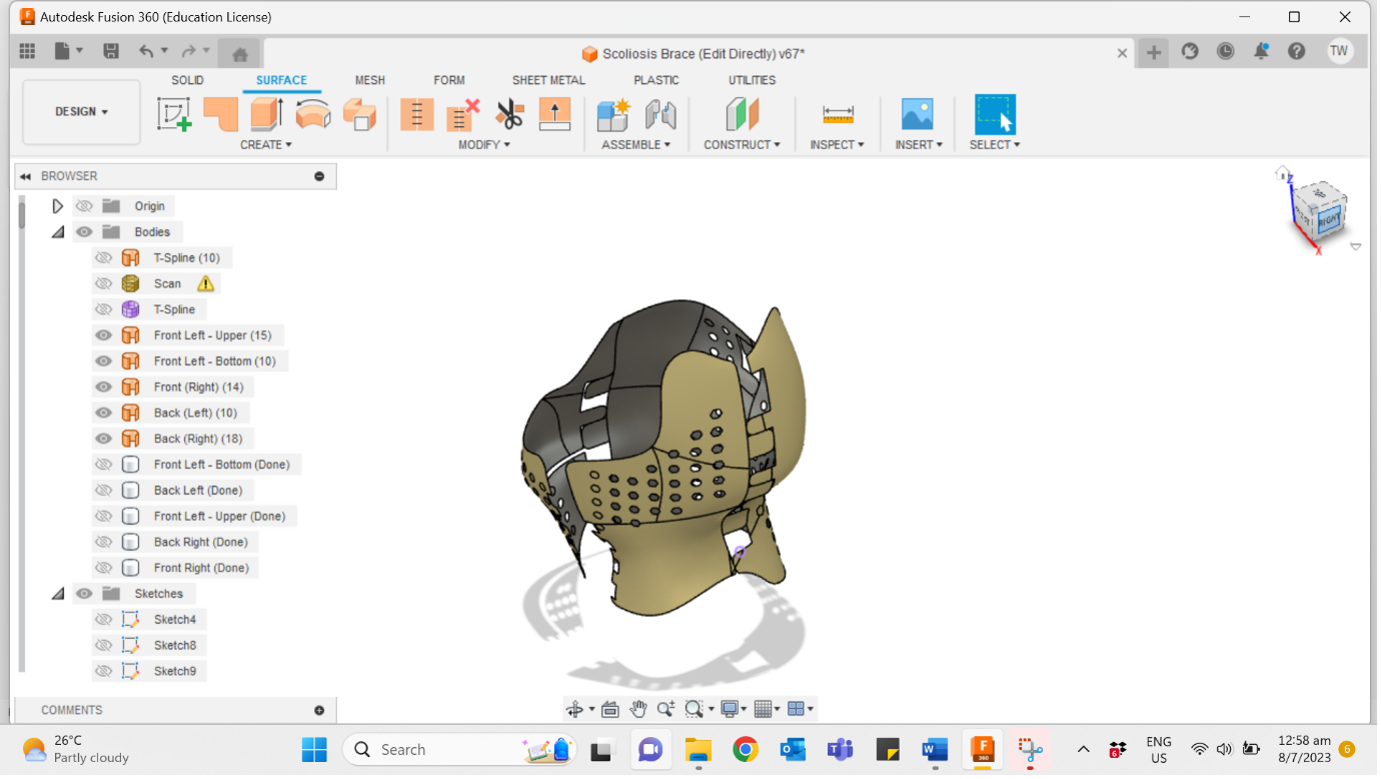Open the notifications bell

pos(1261,51)
